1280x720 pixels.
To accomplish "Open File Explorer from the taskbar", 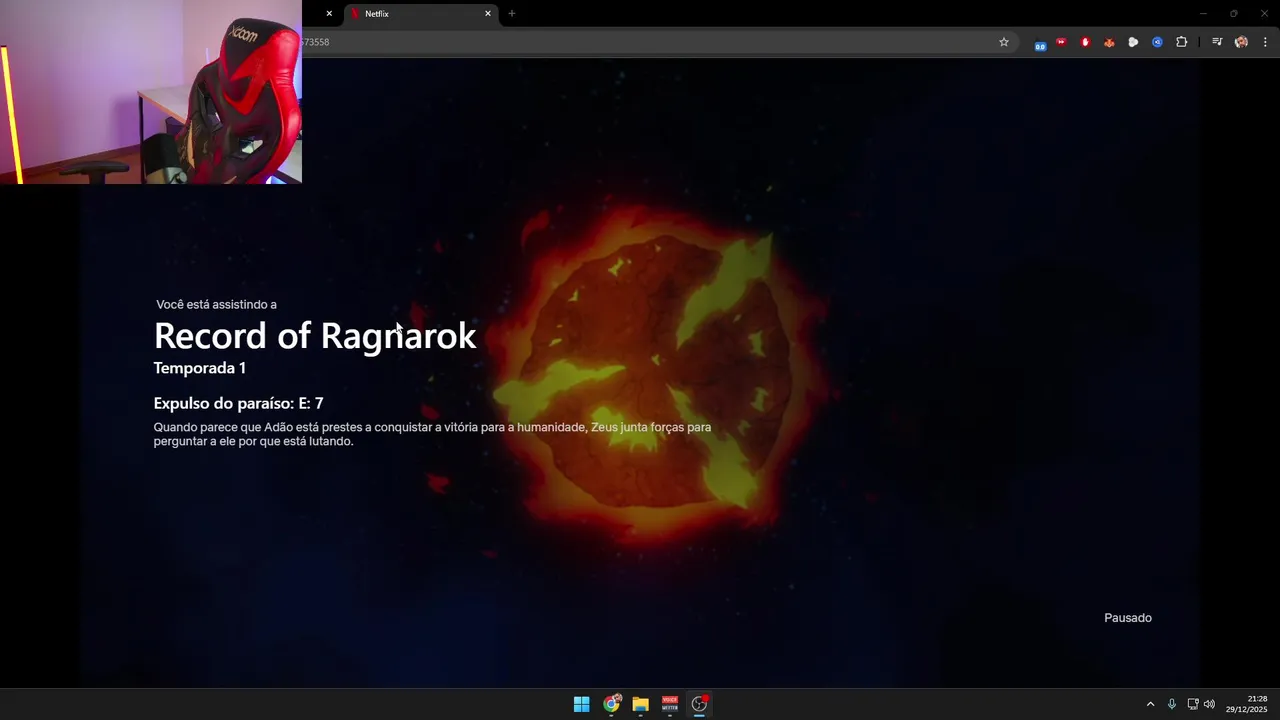I will (x=640, y=704).
